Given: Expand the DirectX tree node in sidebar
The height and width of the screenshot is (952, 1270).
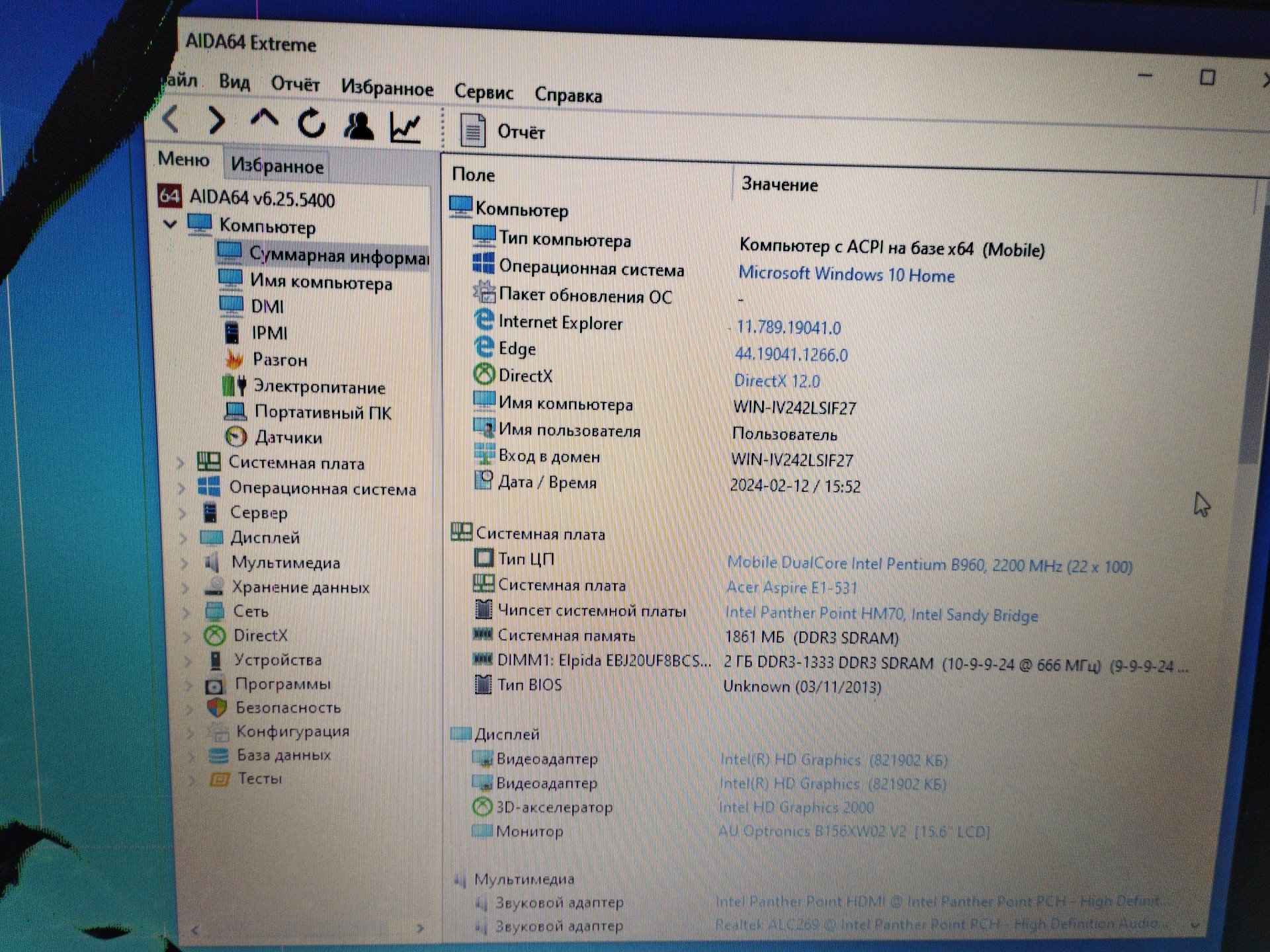Looking at the screenshot, I should pyautogui.click(x=188, y=637).
